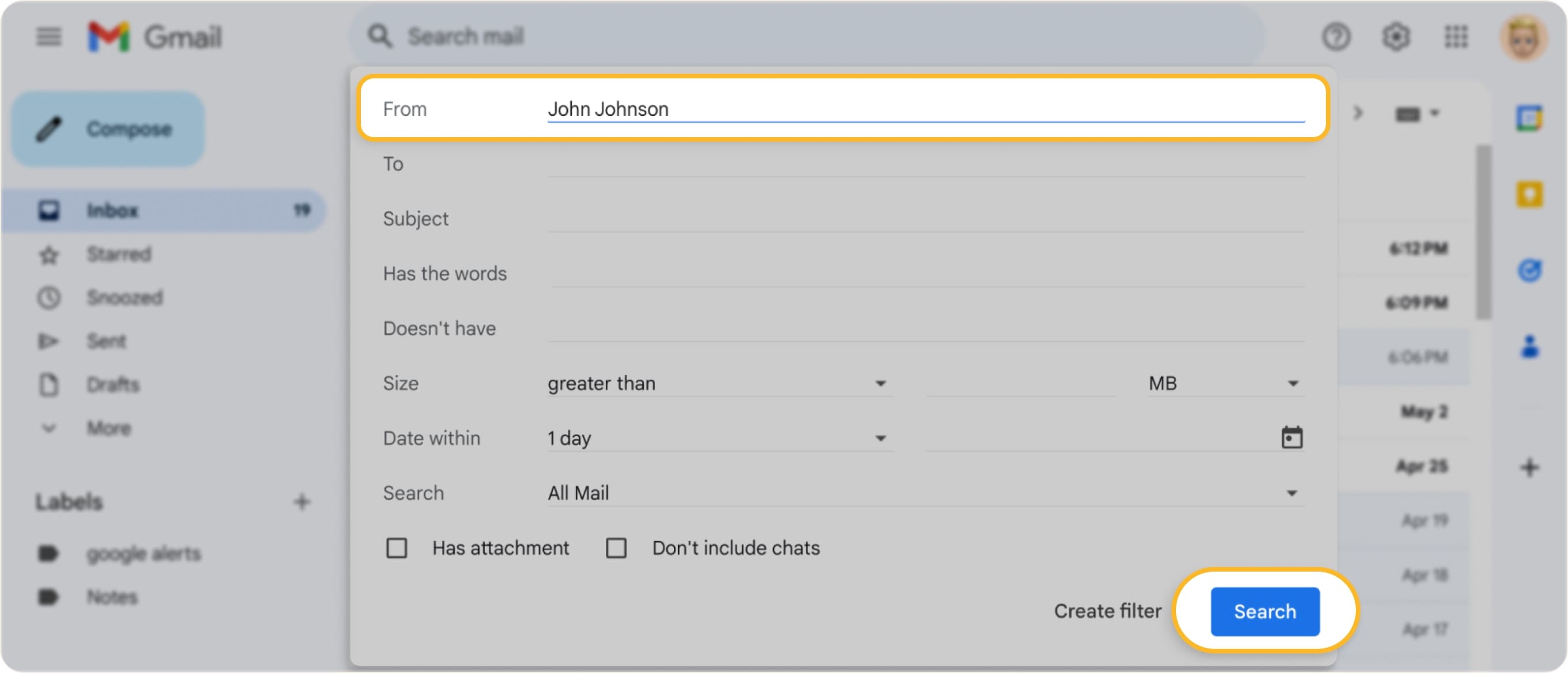The height and width of the screenshot is (673, 1568).
Task: Click the main menu hamburger icon
Action: pyautogui.click(x=48, y=36)
